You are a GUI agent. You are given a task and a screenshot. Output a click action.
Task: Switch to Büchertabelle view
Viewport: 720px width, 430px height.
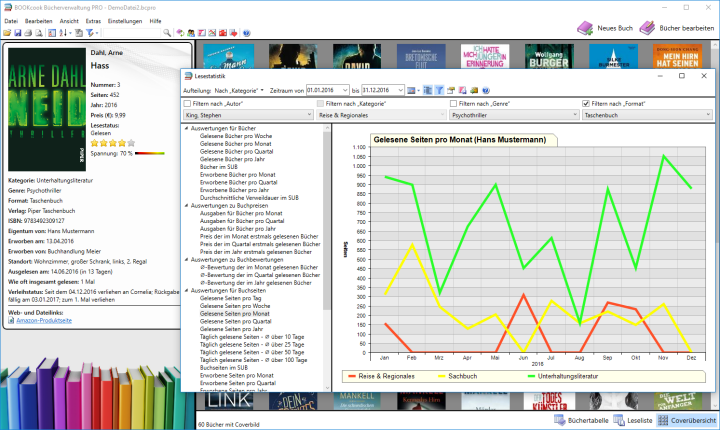pyautogui.click(x=580, y=421)
